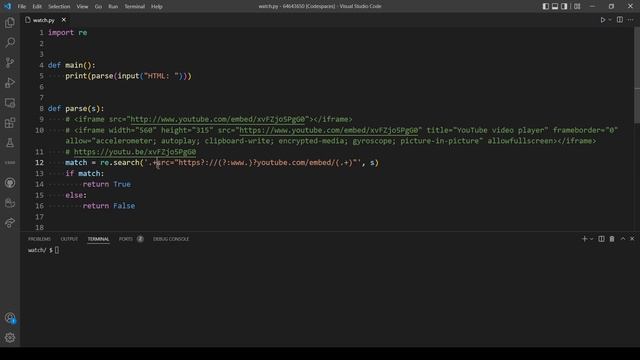Split the editor to the right
640x360 pixels.
click(x=620, y=20)
